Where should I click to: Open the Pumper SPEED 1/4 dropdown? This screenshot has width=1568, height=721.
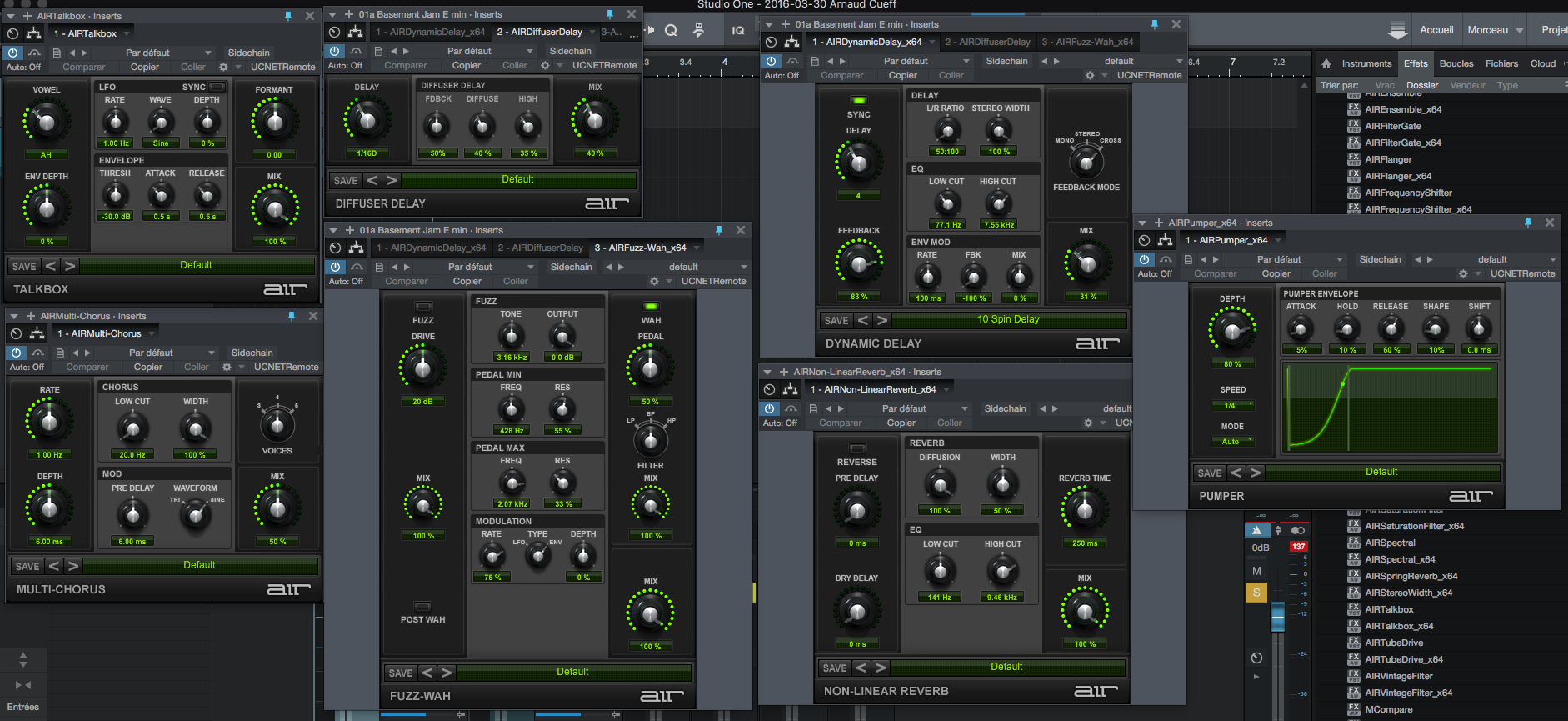pos(1233,406)
